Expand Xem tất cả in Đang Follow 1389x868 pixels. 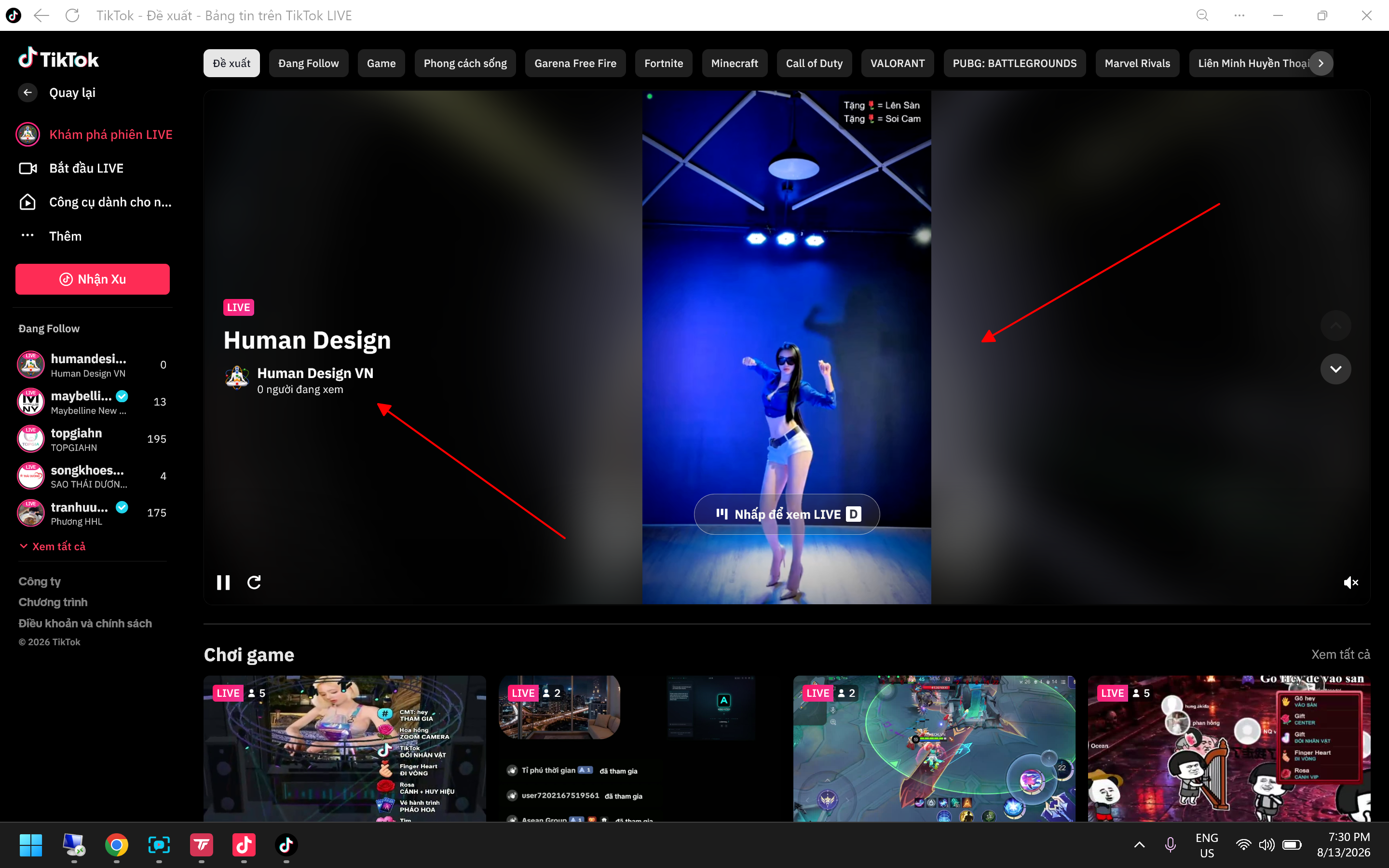pyautogui.click(x=53, y=546)
